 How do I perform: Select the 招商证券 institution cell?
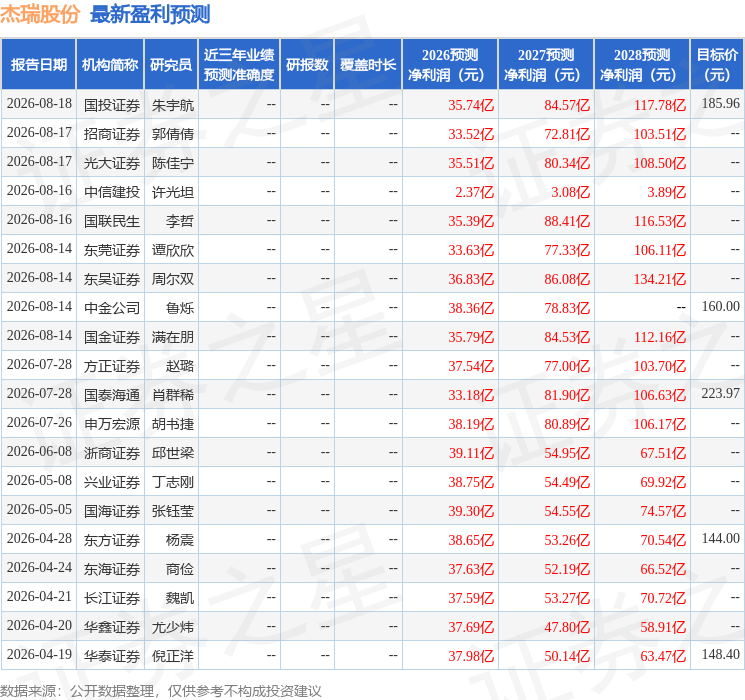[112, 134]
